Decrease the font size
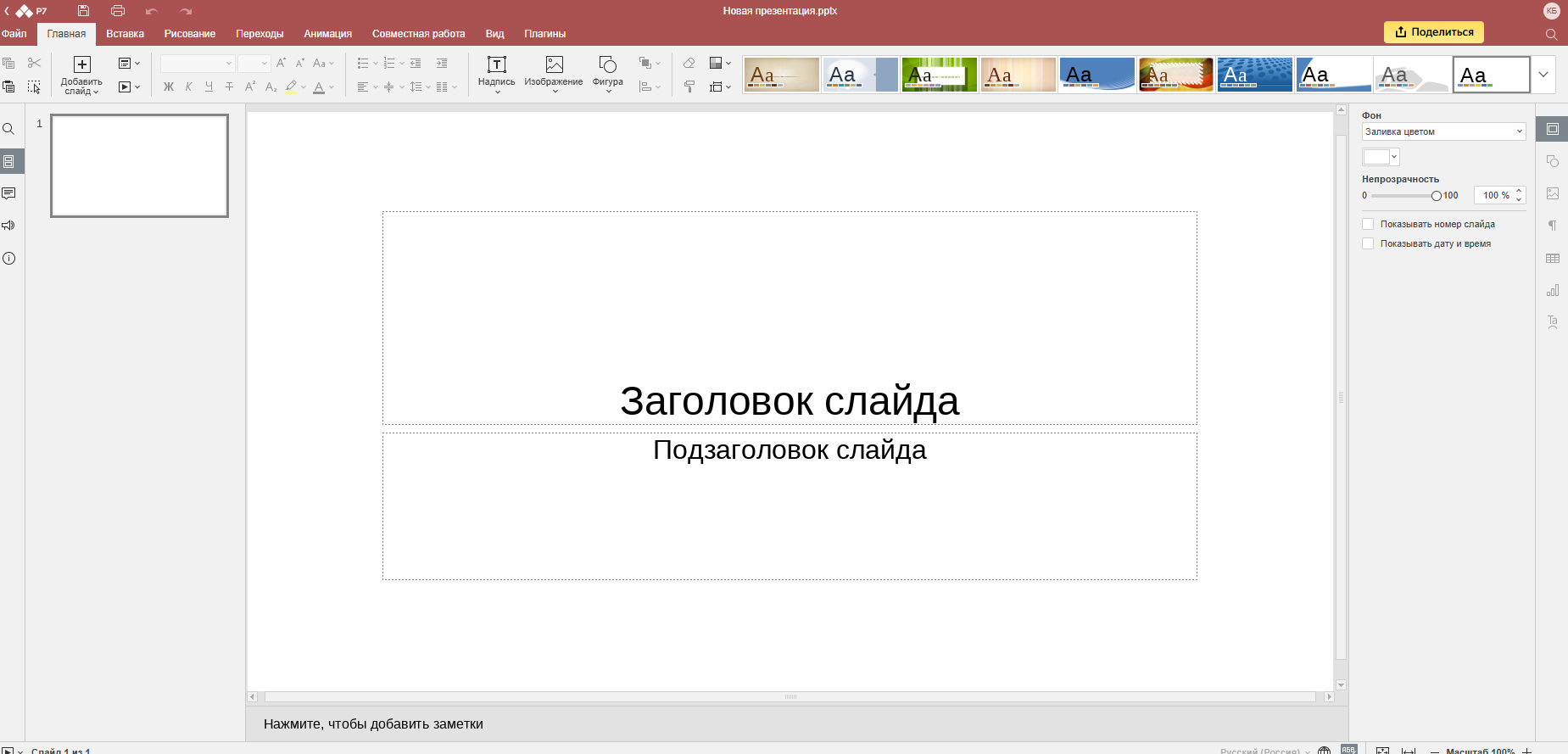Screen dimensions: 1568x754 [300, 63]
